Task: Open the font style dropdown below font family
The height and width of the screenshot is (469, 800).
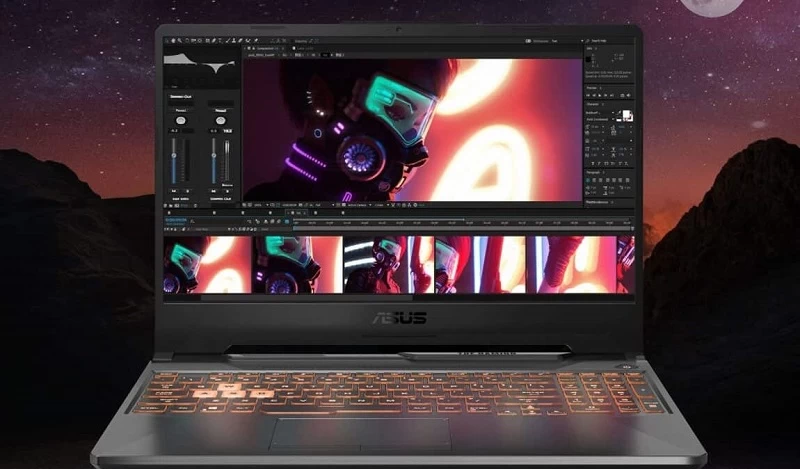Action: 598,120
